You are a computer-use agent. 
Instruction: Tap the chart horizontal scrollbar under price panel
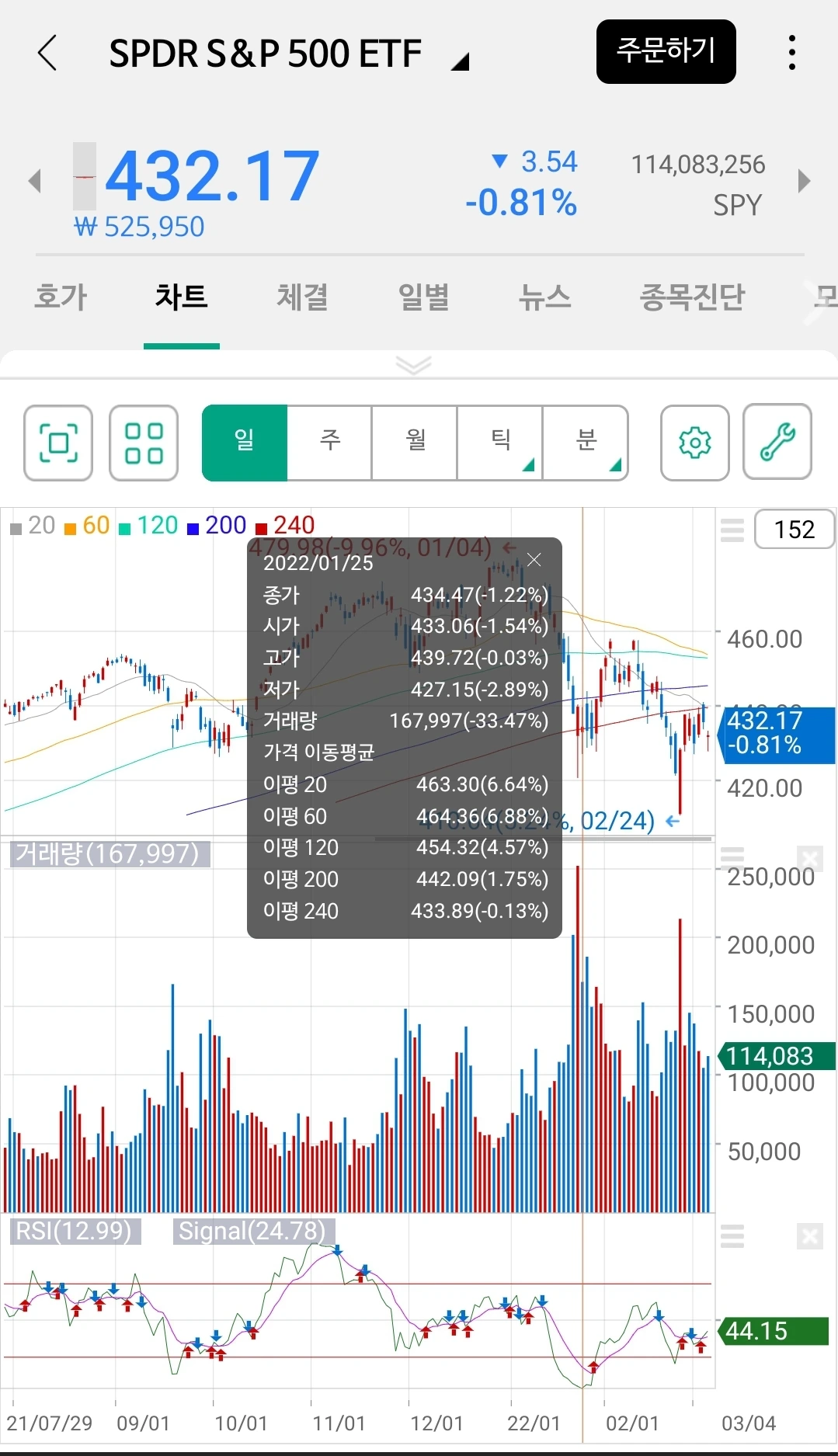point(544,839)
